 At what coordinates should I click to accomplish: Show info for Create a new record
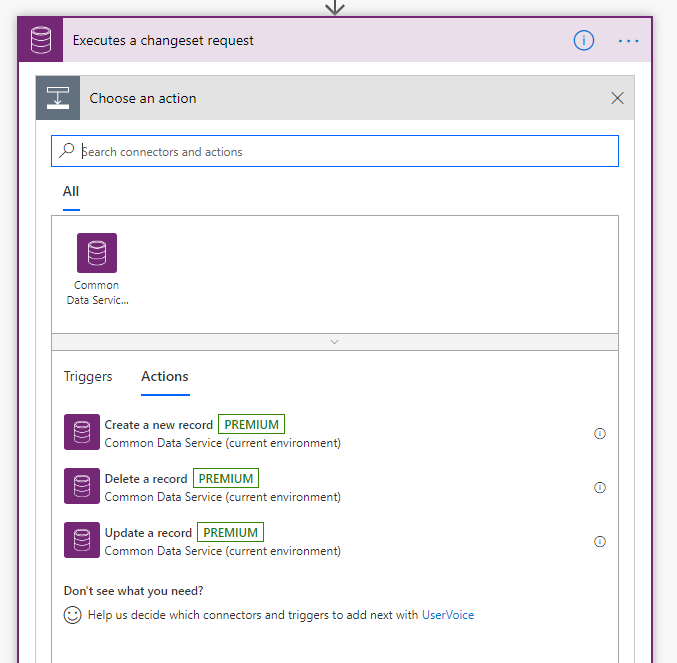(600, 434)
